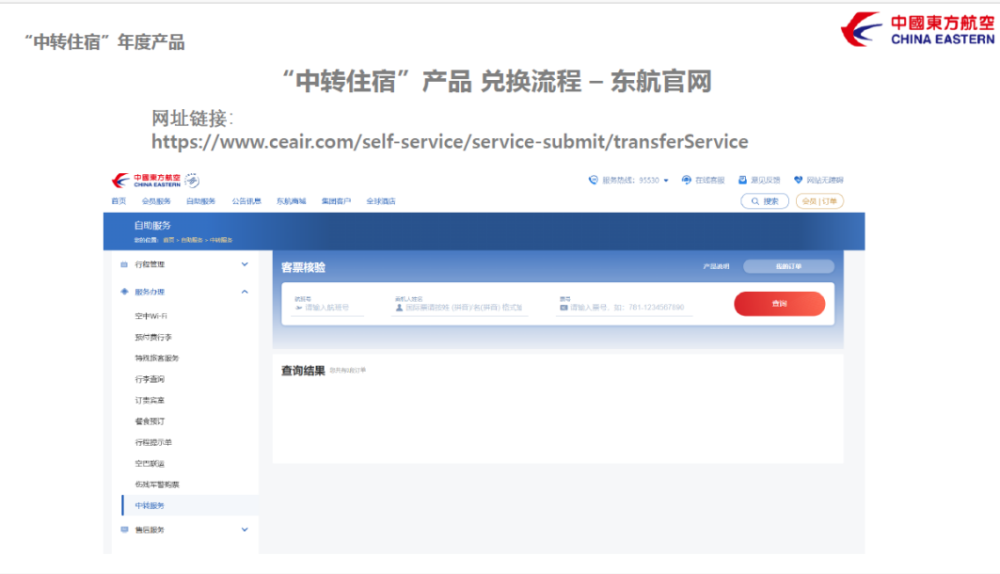
Task: Click the 会员 | 订单 button
Action: click(x=819, y=201)
